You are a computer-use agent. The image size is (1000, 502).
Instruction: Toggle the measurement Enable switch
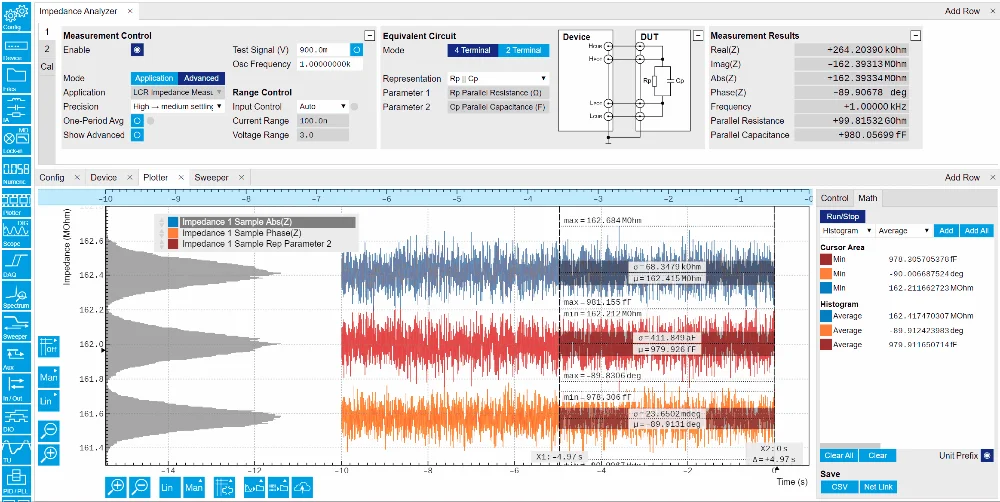coord(137,50)
